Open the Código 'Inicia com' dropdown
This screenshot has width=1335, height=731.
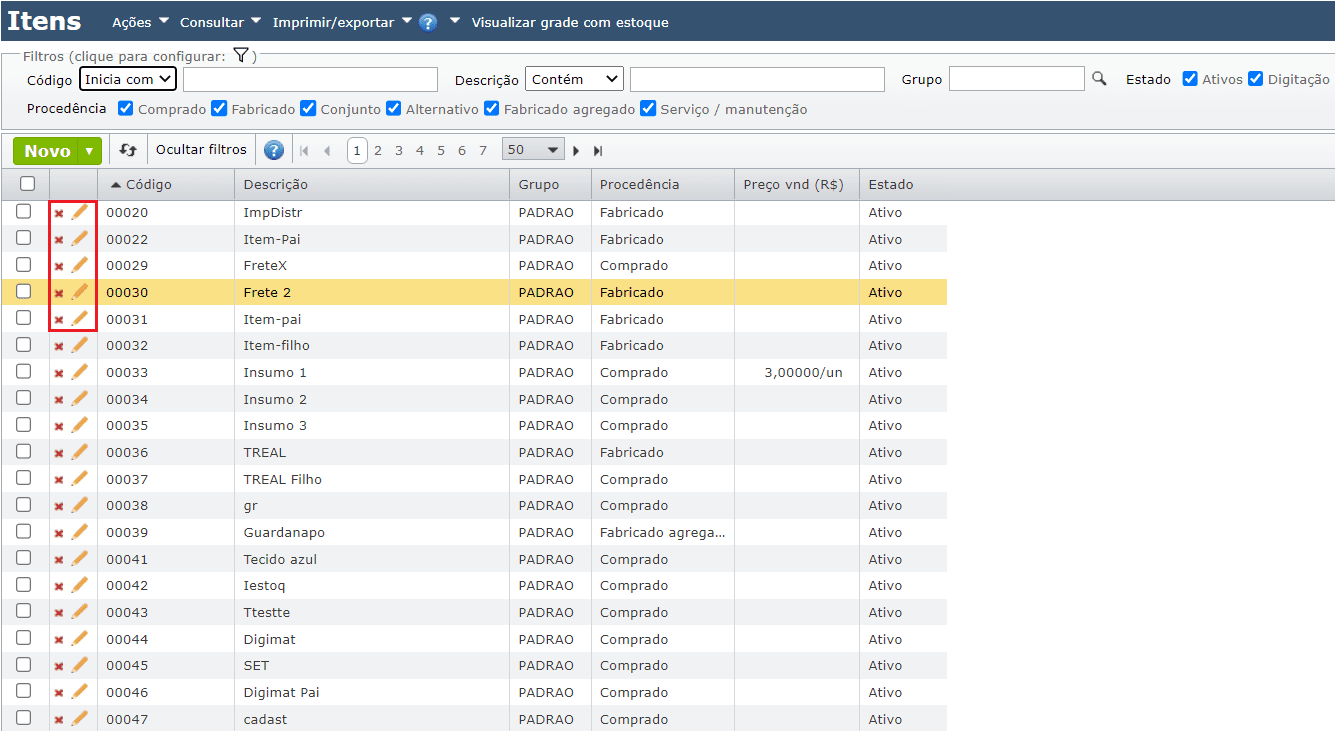(x=128, y=79)
